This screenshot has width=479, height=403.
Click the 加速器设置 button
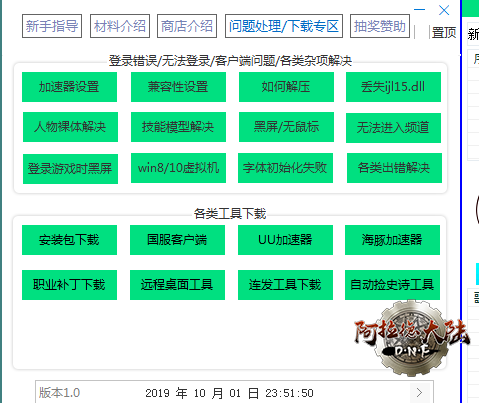point(69,87)
